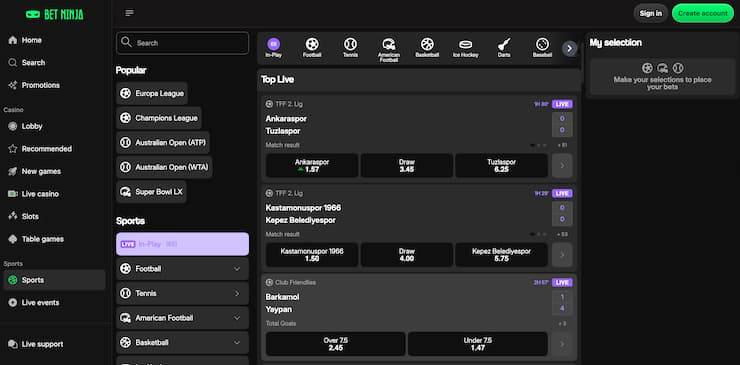Select Football icon in sports carousel
Viewport: 740px width, 365px height.
312,48
